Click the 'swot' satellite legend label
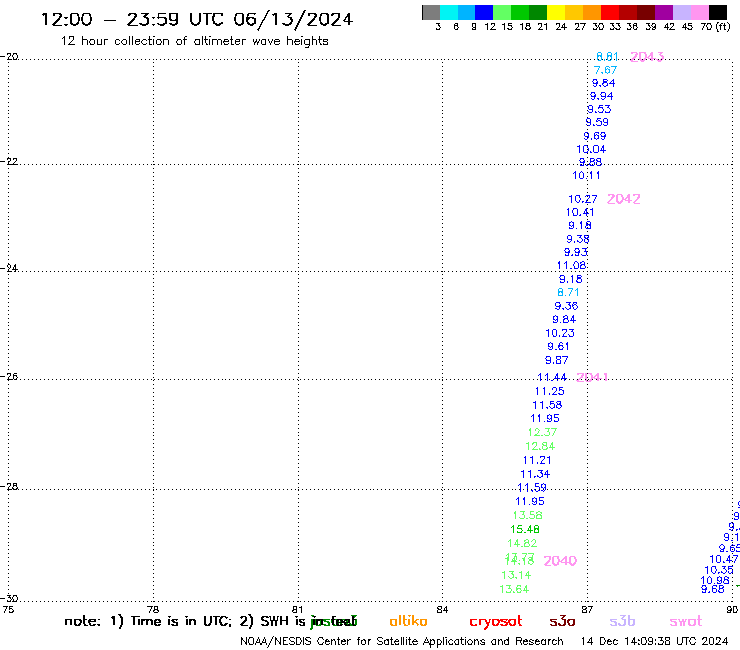The image size is (740, 650). coord(686,621)
